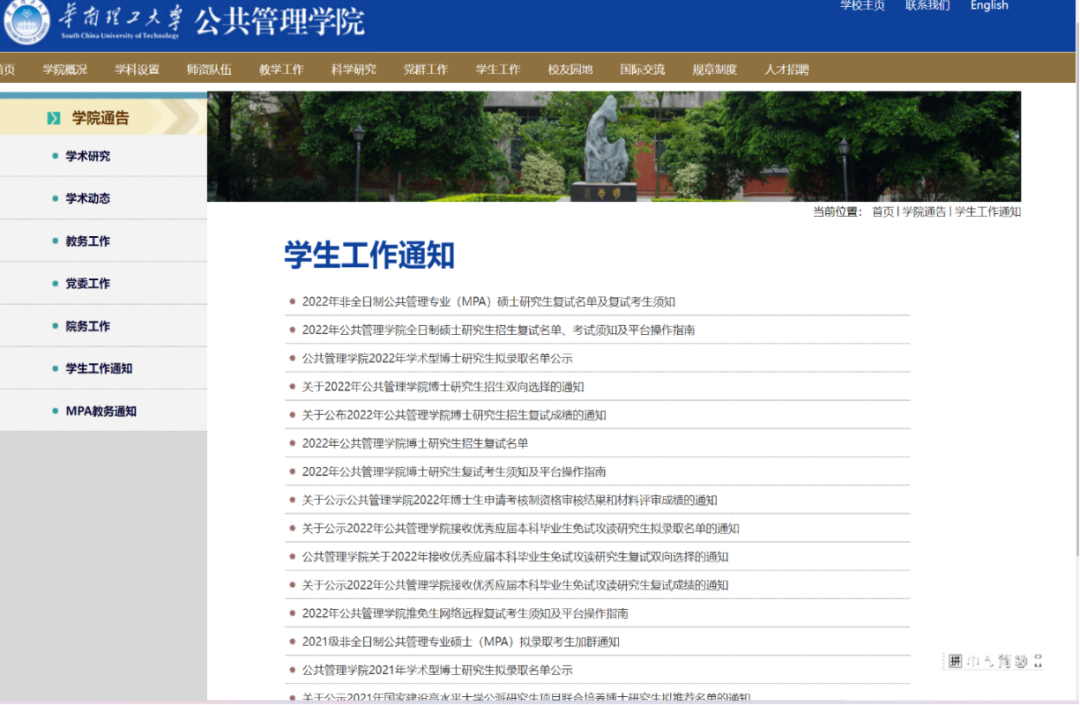Open 关于公示2022年免试攻读研究生复试成绩的通知
This screenshot has height=705, width=1080.
(515, 585)
